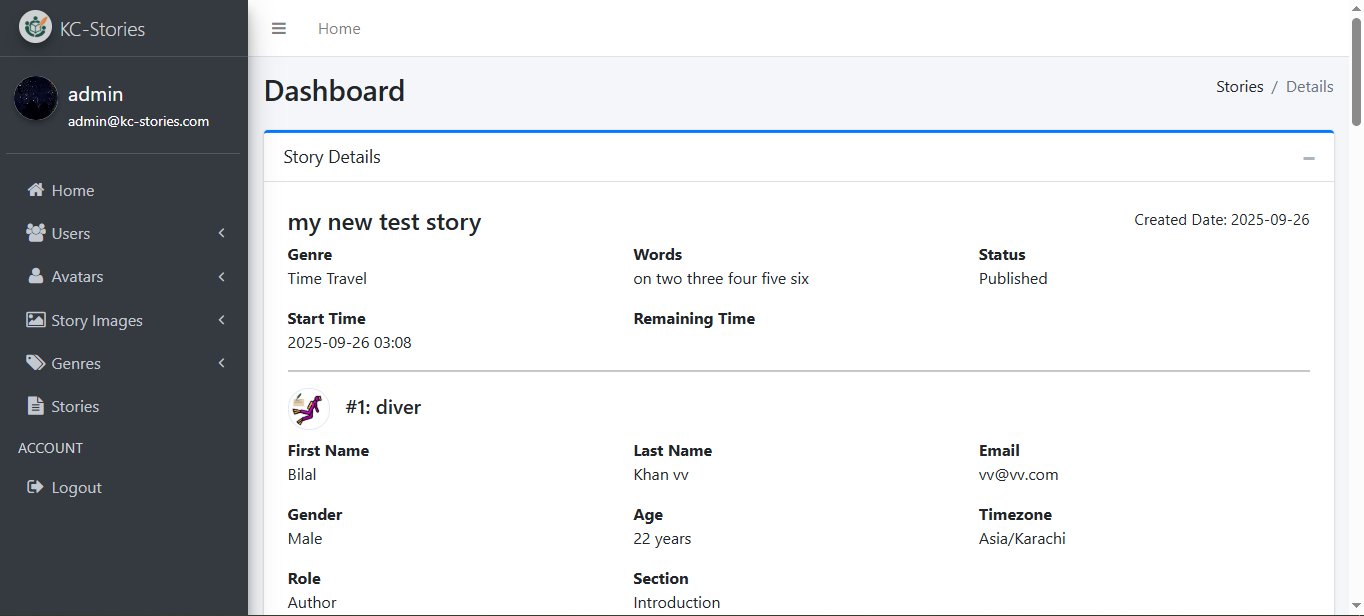Click the Created Date: 2025-09-26 text

click(1222, 220)
